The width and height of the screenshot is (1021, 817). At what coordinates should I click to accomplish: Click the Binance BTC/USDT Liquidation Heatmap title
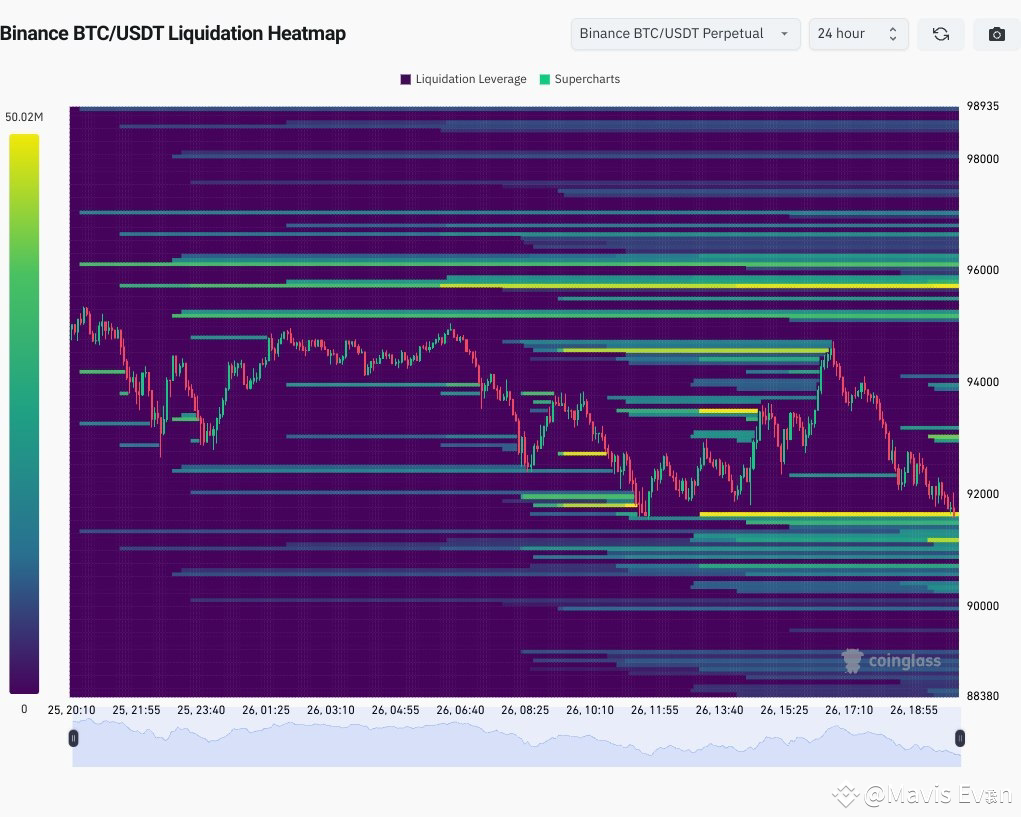click(174, 33)
